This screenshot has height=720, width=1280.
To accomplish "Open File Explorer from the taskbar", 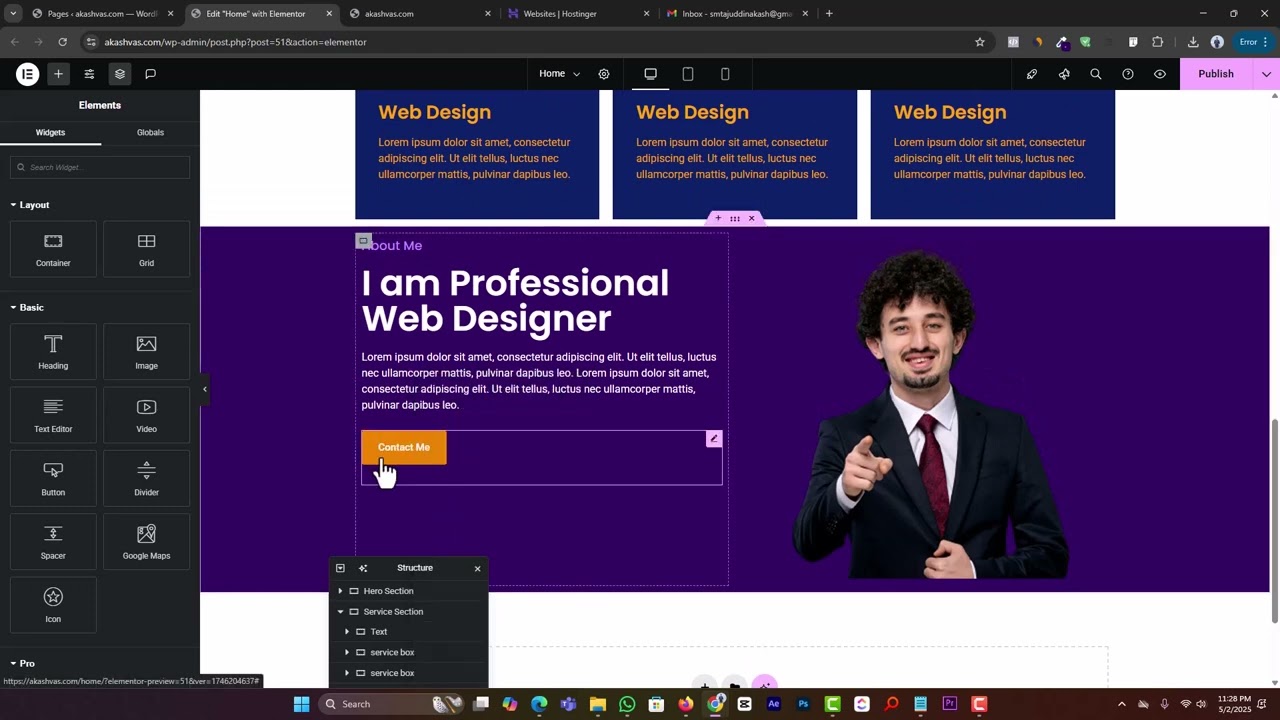I will [x=598, y=704].
